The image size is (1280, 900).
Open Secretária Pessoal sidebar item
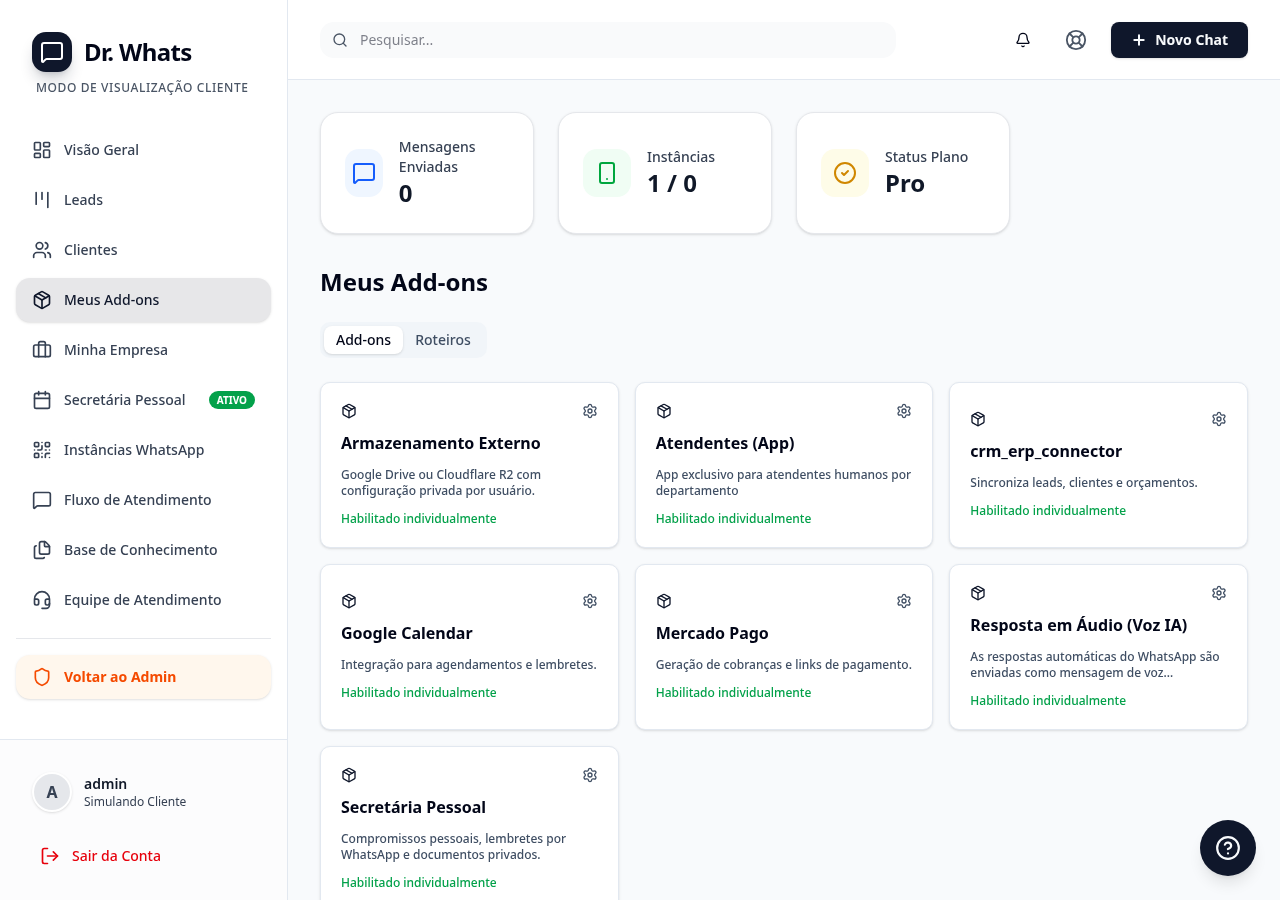point(143,400)
